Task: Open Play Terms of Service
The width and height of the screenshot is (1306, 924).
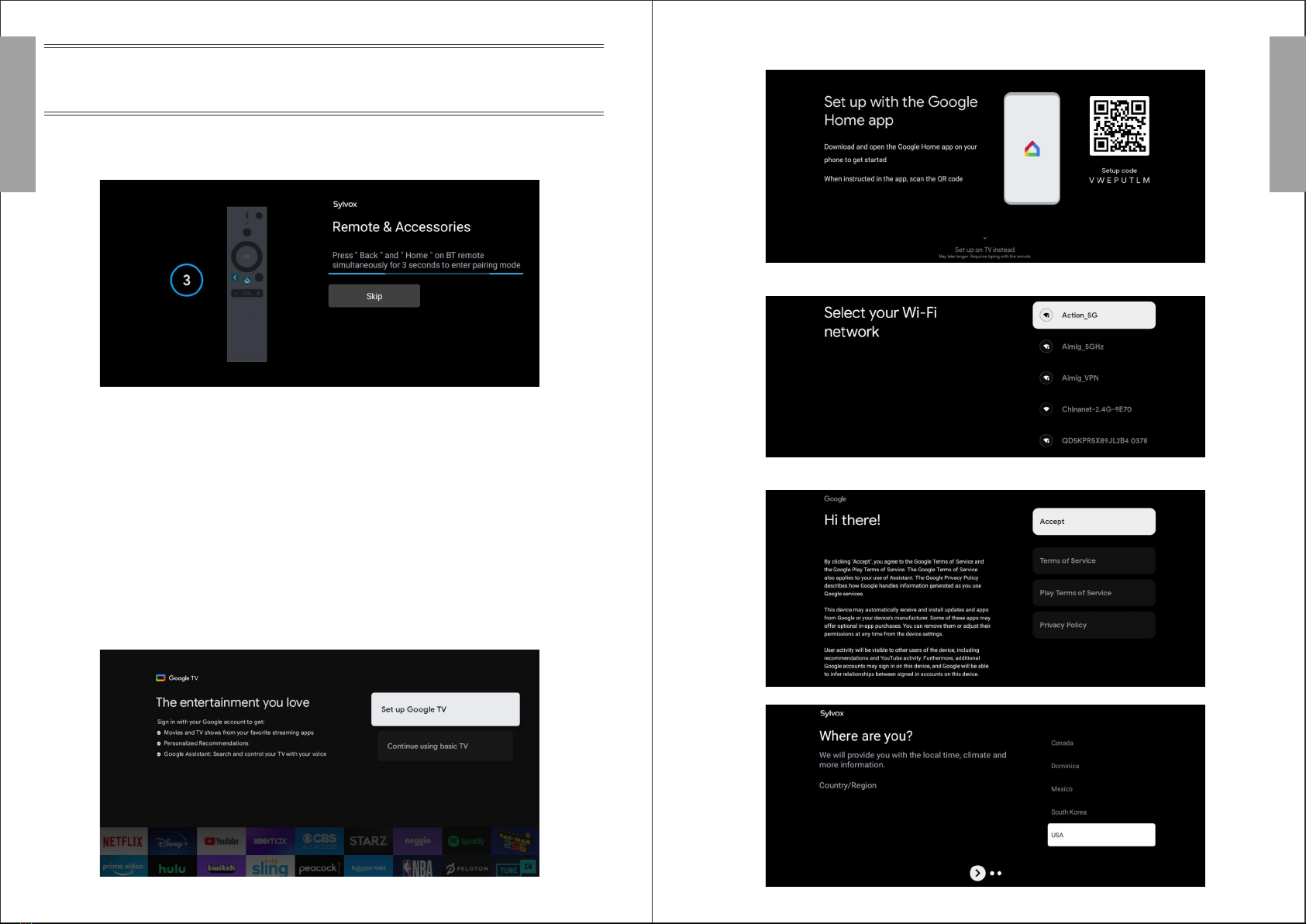Action: 1094,593
